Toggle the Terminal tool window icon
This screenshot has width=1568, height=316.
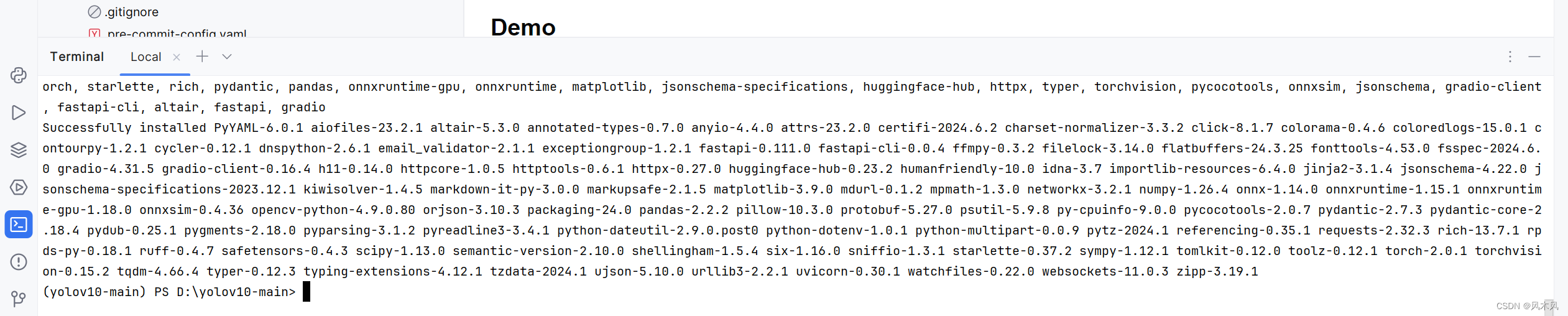19,225
